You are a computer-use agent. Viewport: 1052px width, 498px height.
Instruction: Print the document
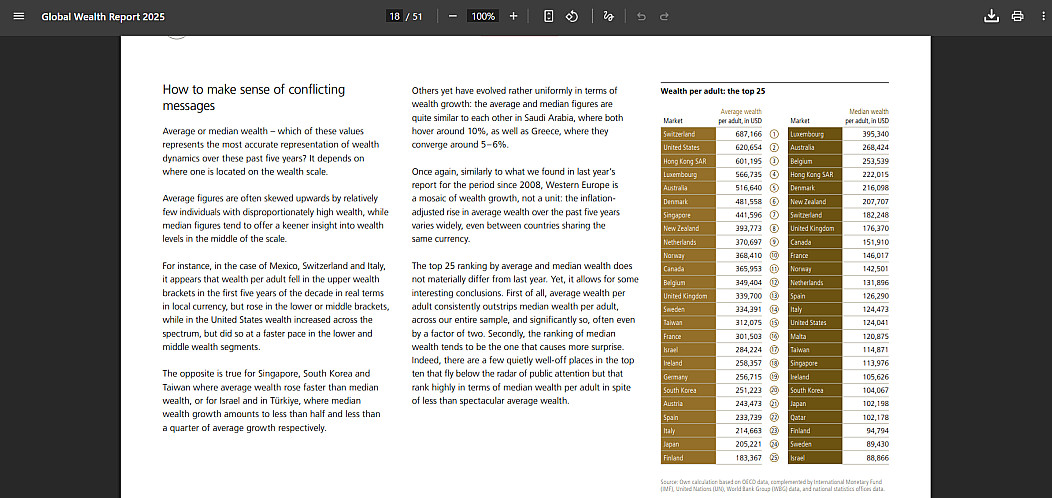click(x=1017, y=16)
